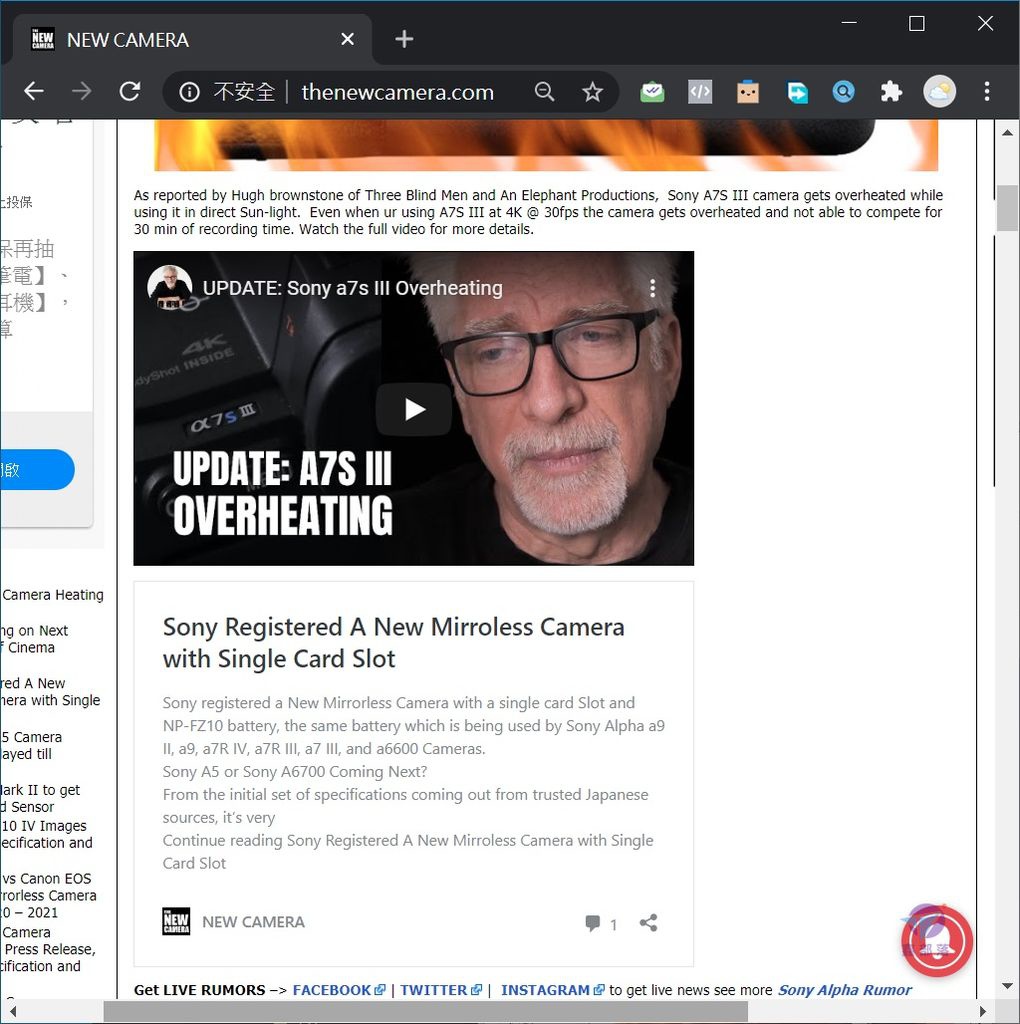Open sidebar link '10 IV Images'
The width and height of the screenshot is (1020, 1024).
(46, 834)
